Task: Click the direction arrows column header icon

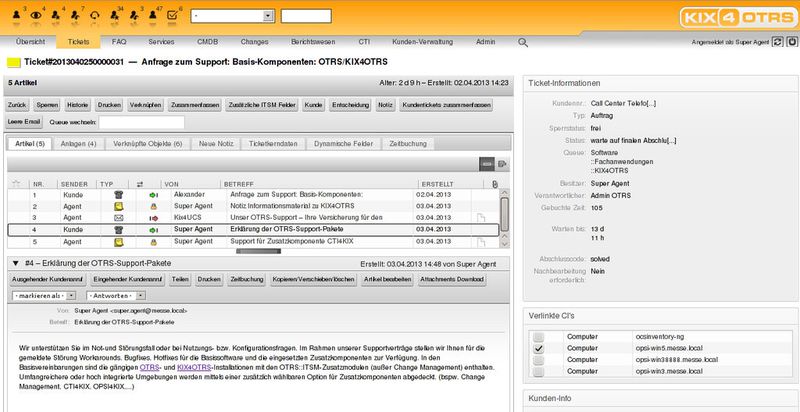Action: (x=140, y=184)
